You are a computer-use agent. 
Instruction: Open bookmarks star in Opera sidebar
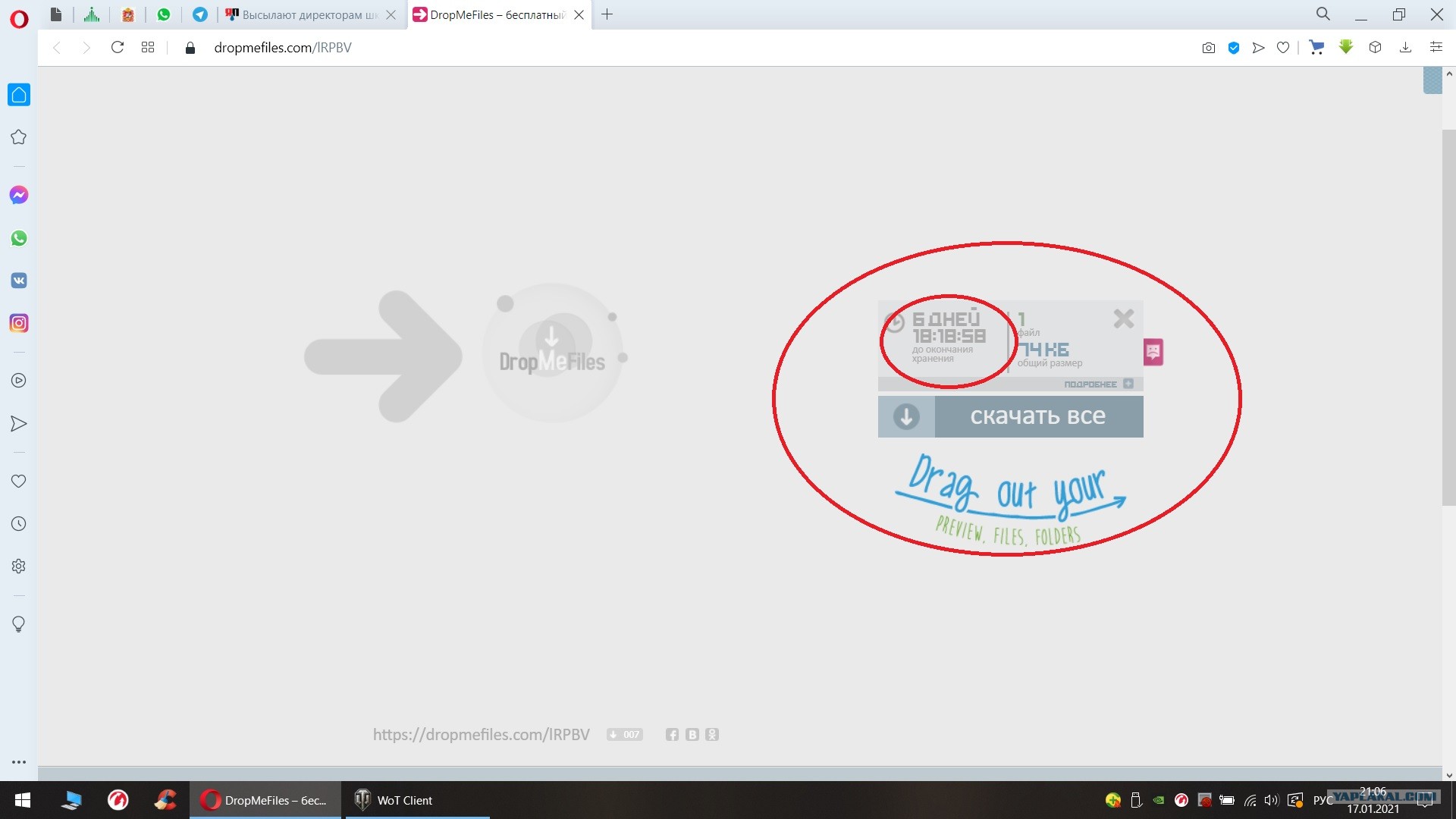coord(19,137)
